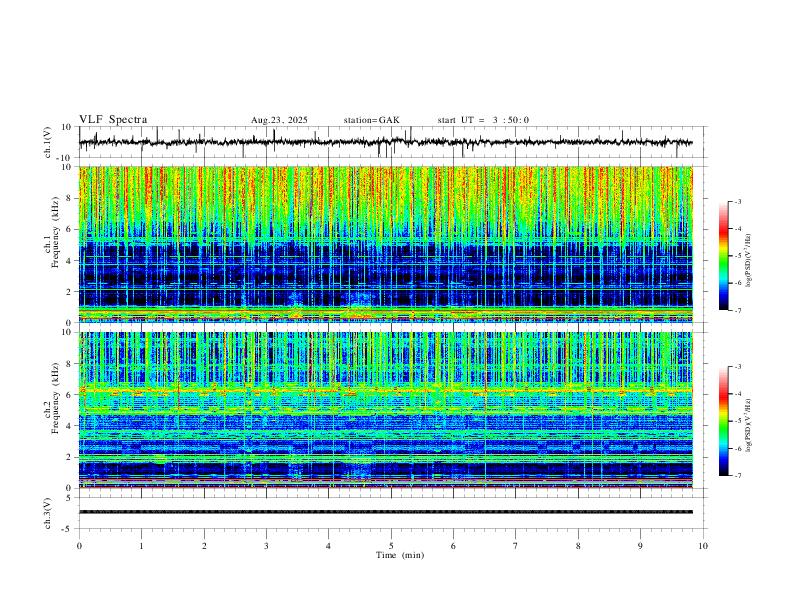This screenshot has width=792, height=612.
Task: Select the ch.1 "Frequency (kHz)" axis label
Action: (x=55, y=230)
